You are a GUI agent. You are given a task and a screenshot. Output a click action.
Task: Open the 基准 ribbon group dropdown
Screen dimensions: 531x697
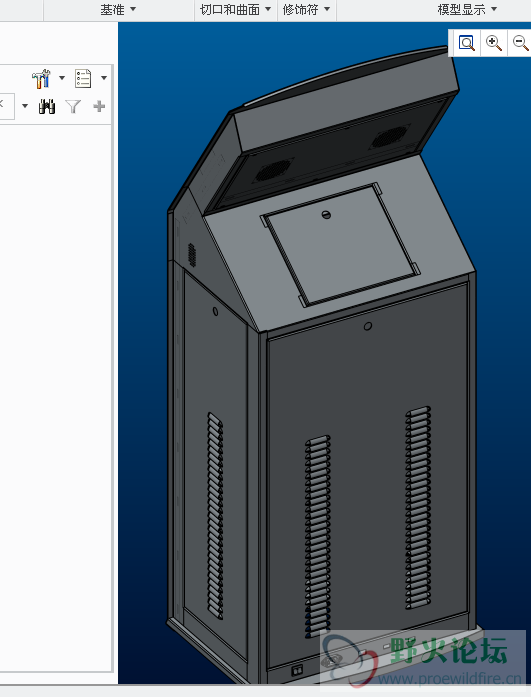[118, 9]
